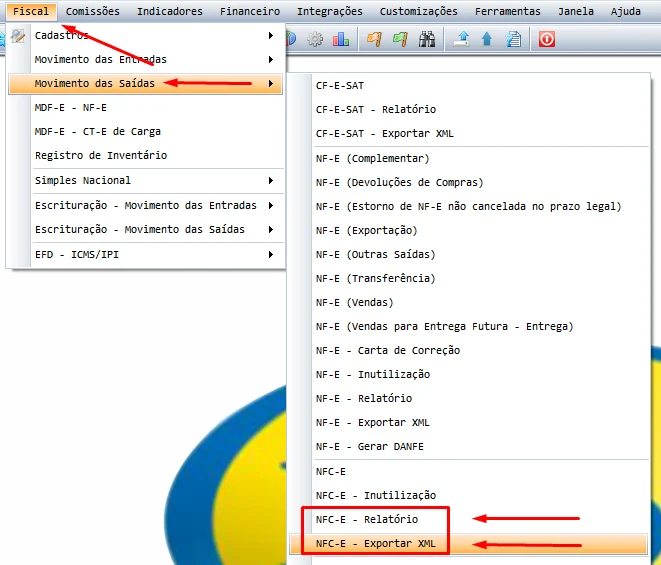Screen dimensions: 661x565
Task: Open the Fiscal menu
Action: tap(31, 11)
